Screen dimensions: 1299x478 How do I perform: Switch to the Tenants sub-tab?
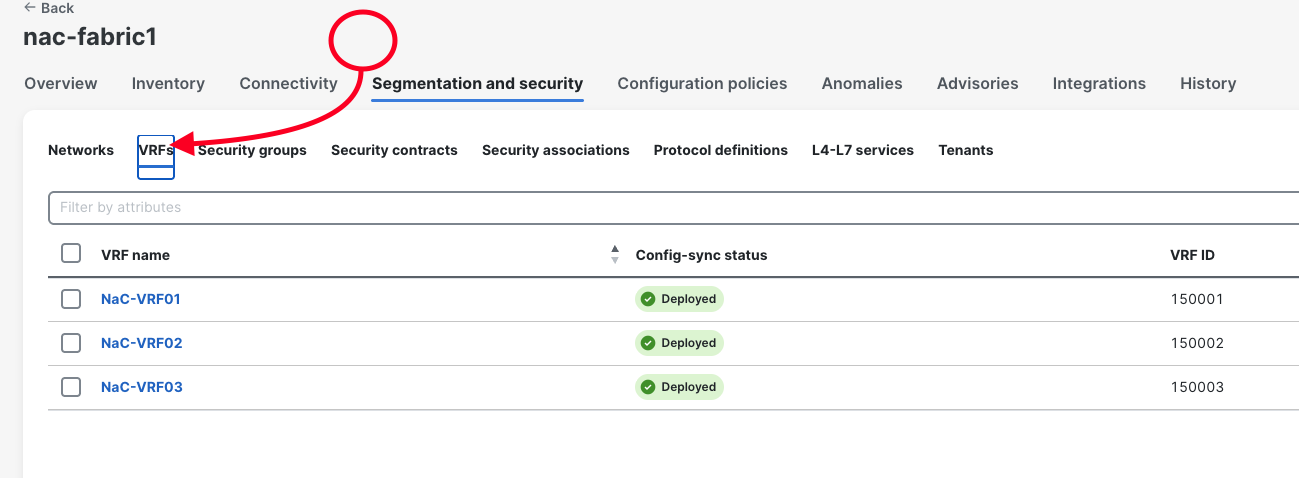(x=966, y=150)
